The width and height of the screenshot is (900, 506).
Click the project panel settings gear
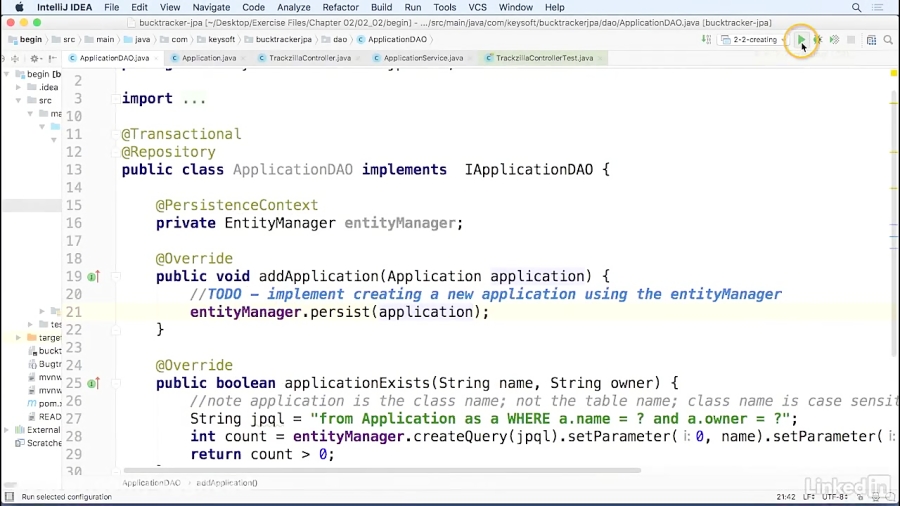pyautogui.click(x=34, y=58)
